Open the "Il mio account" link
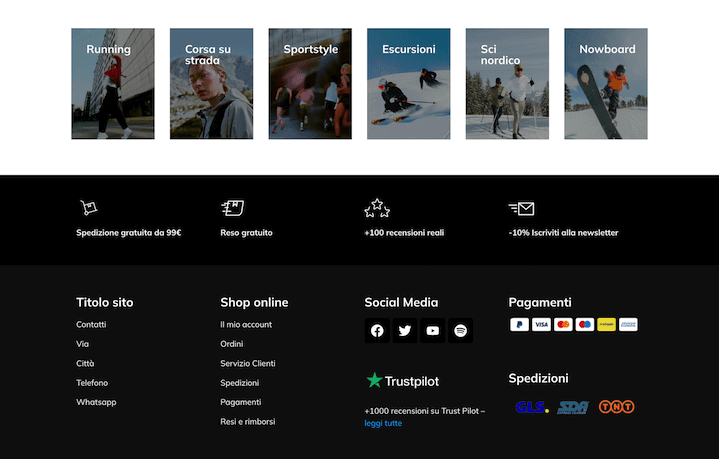Image resolution: width=719 pixels, height=459 pixels. click(x=246, y=325)
